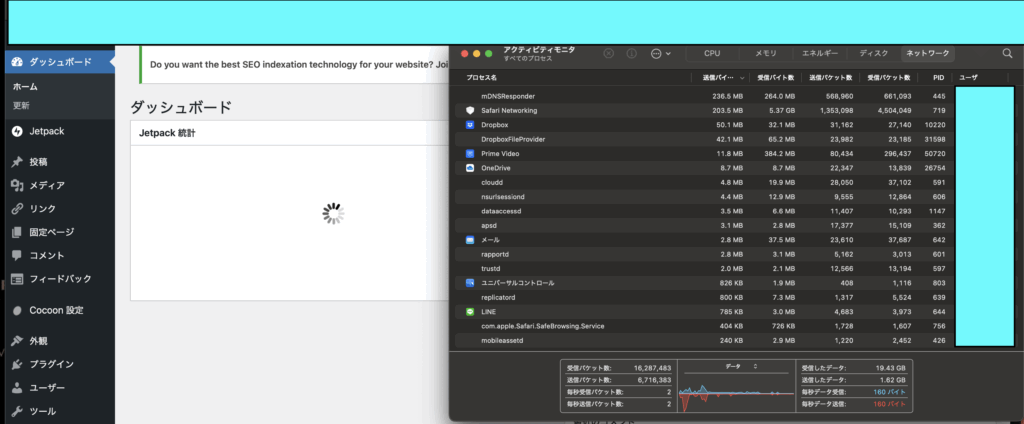Click the Jetpack lightning icon
The height and width of the screenshot is (424, 1024).
(x=17, y=131)
